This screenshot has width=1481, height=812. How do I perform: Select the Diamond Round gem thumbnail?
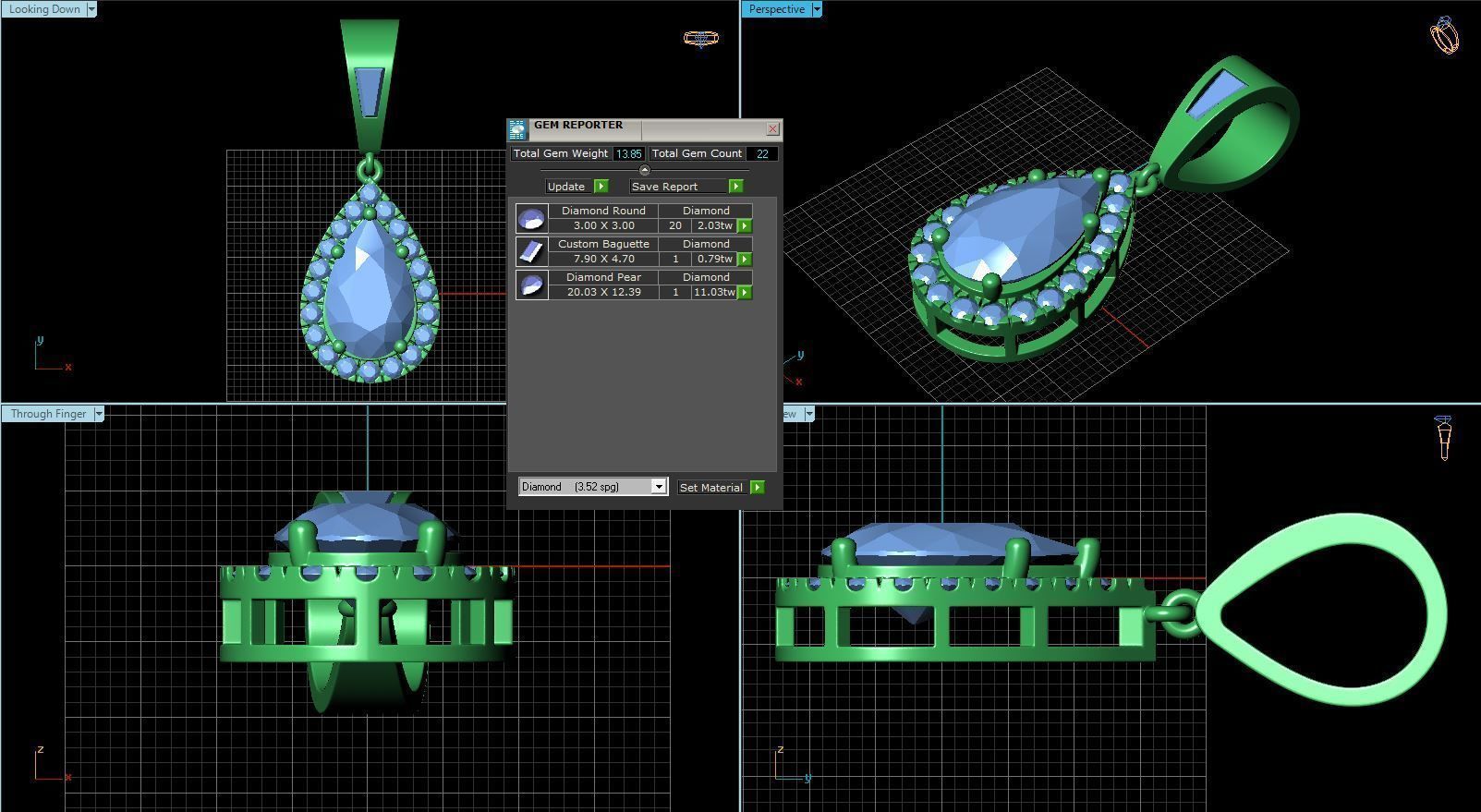(x=531, y=218)
